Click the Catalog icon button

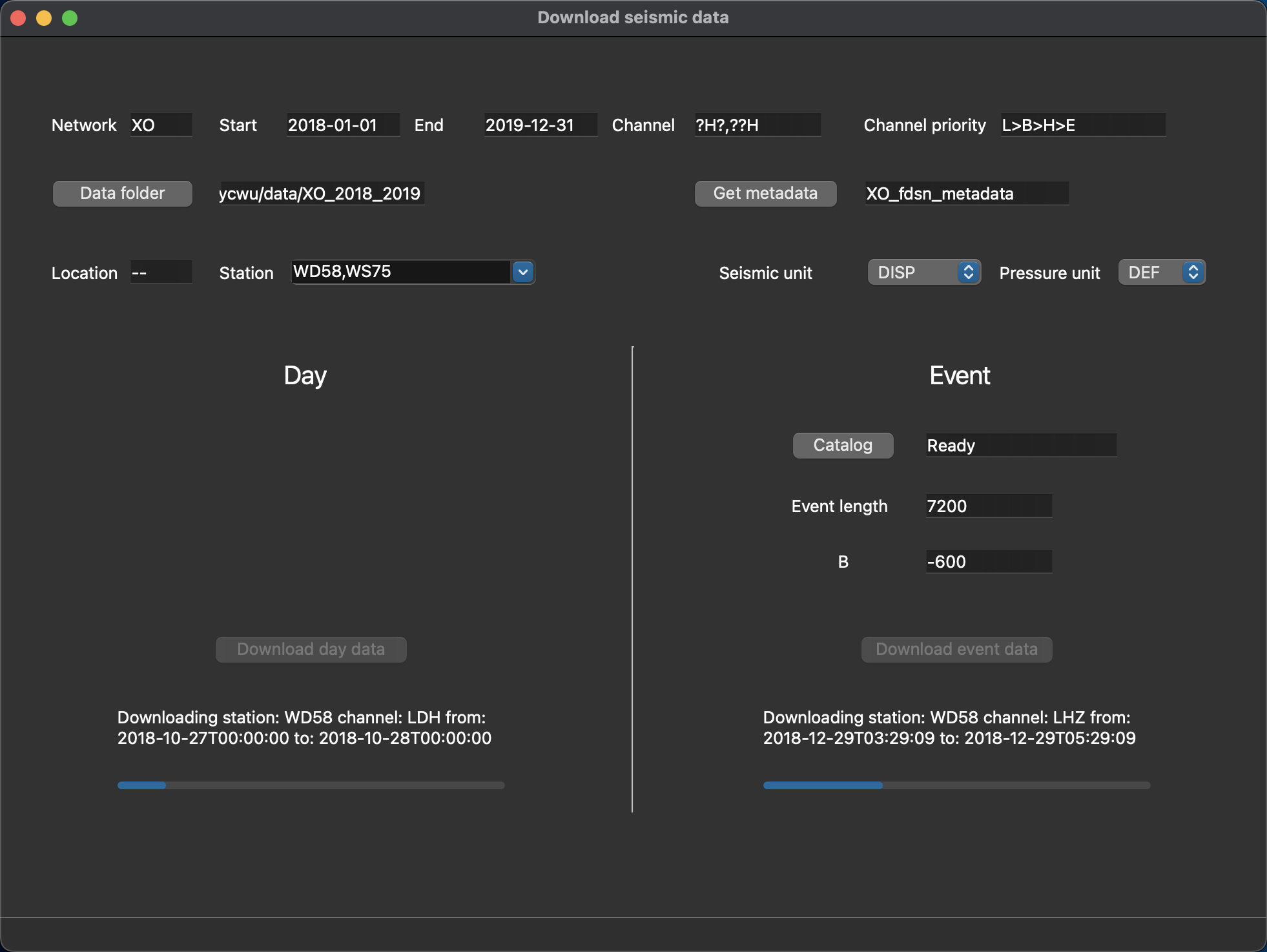[842, 444]
